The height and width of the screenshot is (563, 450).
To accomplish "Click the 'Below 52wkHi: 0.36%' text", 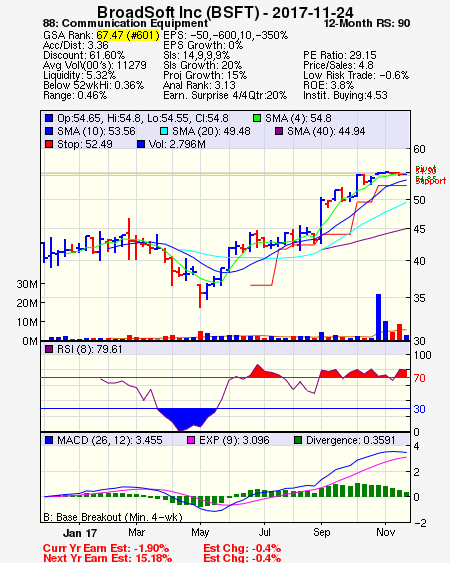I will coord(93,85).
